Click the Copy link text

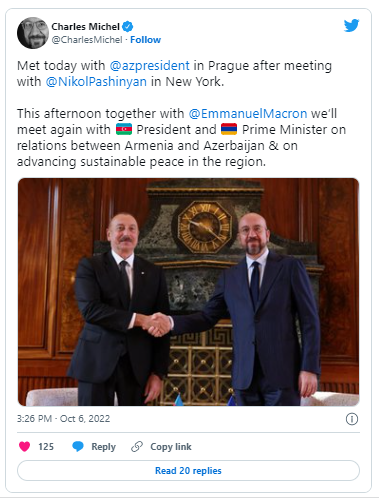click(171, 447)
